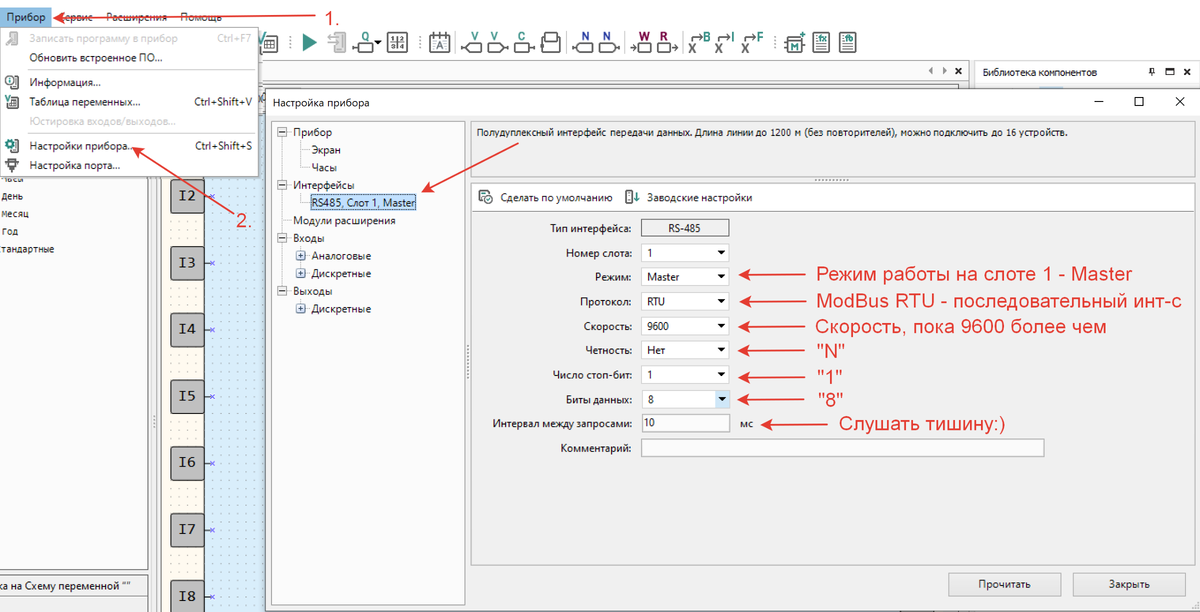
Task: Select the I5 input block
Action: tap(187, 396)
